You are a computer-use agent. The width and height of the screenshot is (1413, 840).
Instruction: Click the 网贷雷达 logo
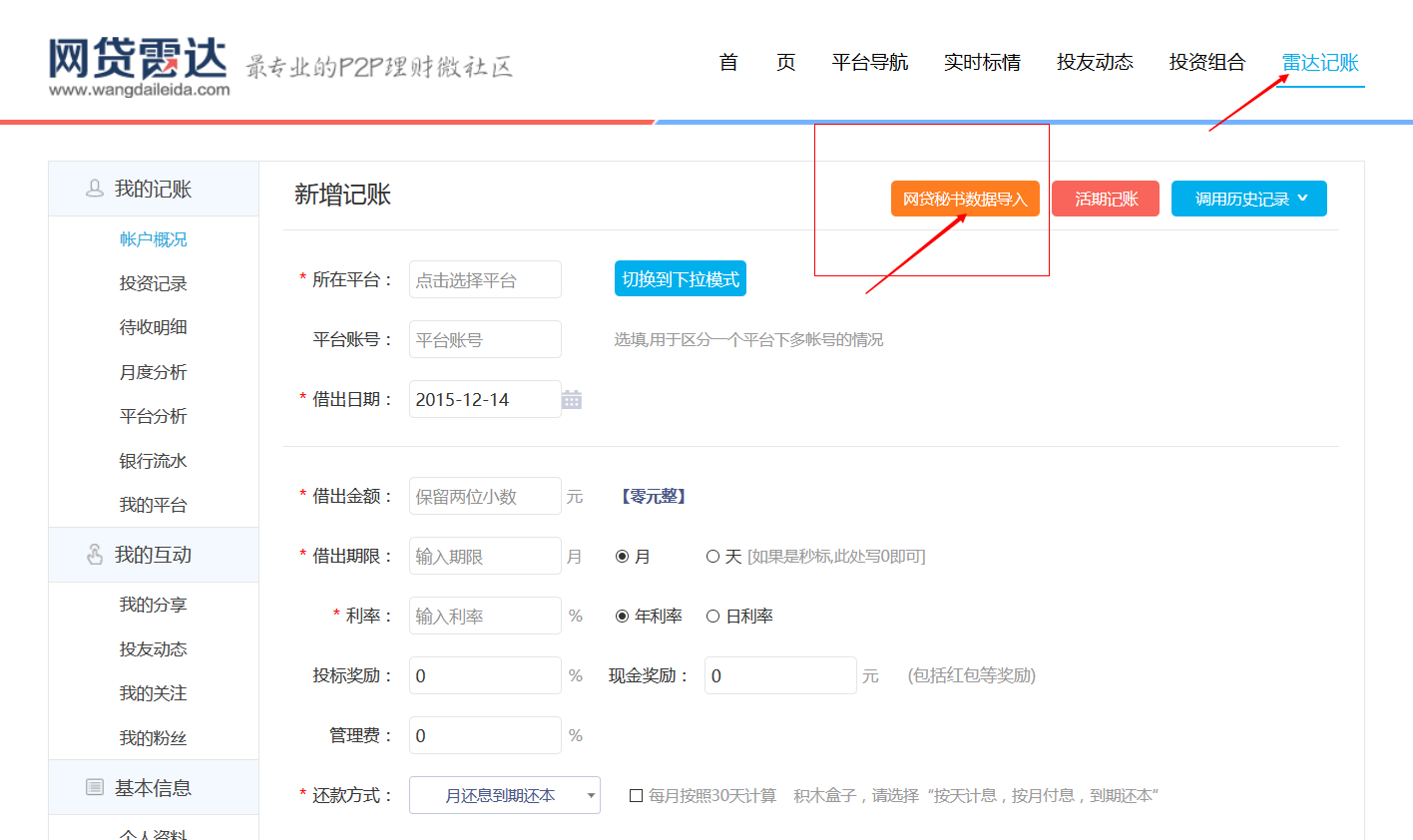click(139, 67)
